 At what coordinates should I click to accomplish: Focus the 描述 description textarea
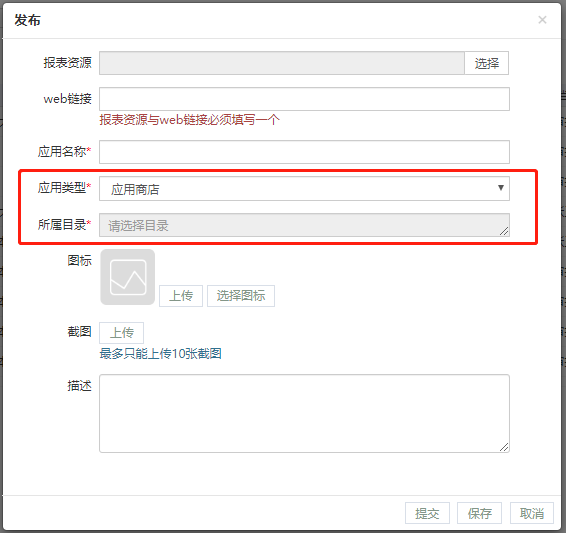click(304, 414)
